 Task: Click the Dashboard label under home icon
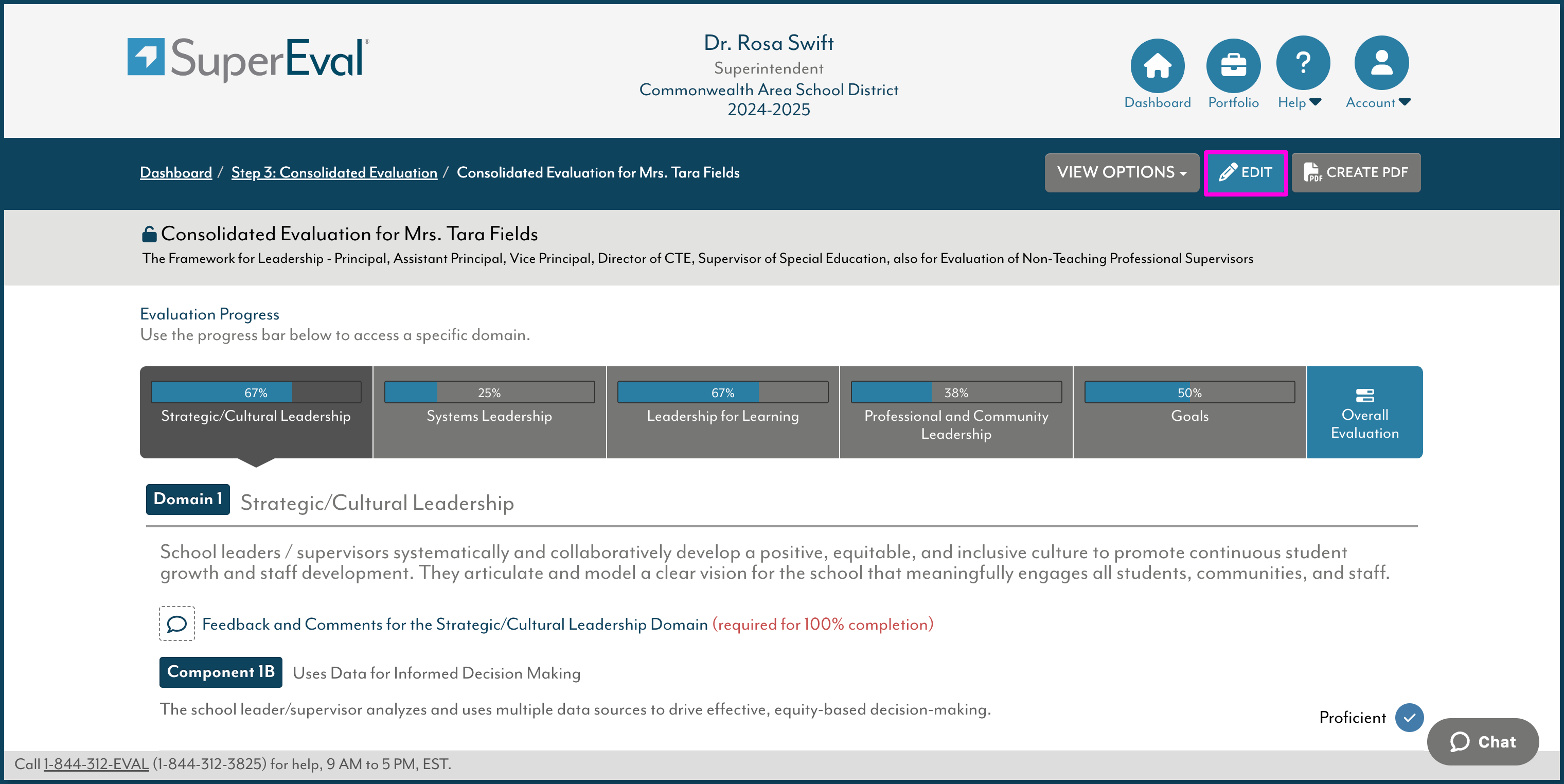[1157, 103]
